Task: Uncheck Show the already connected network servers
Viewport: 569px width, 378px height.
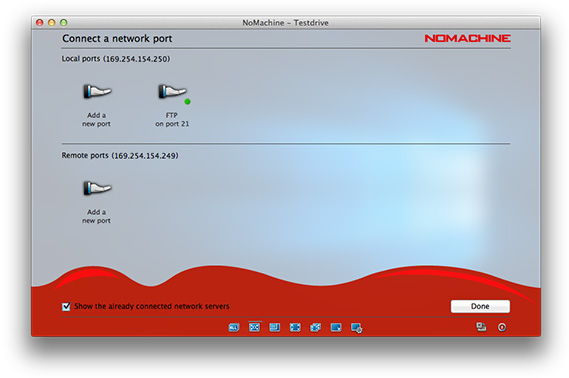Action: pos(66,307)
